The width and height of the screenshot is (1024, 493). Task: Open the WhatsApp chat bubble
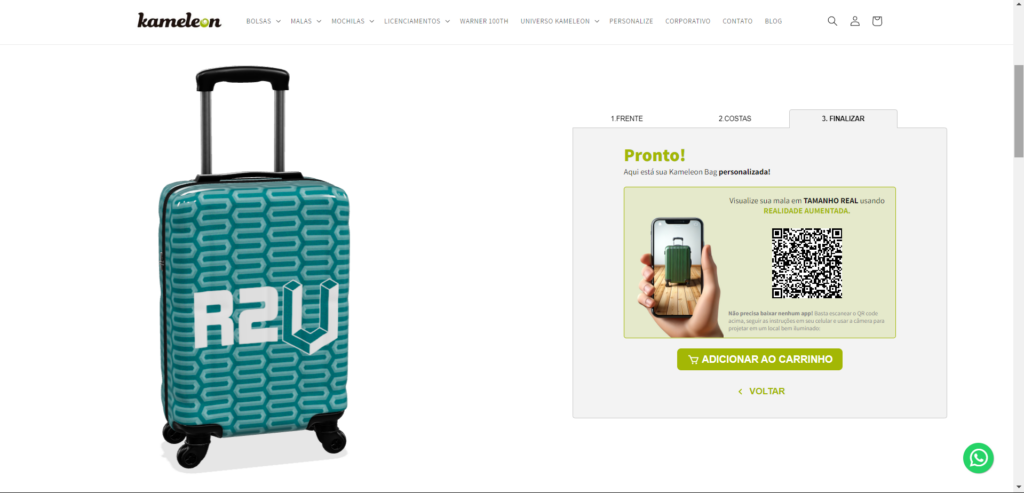pos(978,458)
